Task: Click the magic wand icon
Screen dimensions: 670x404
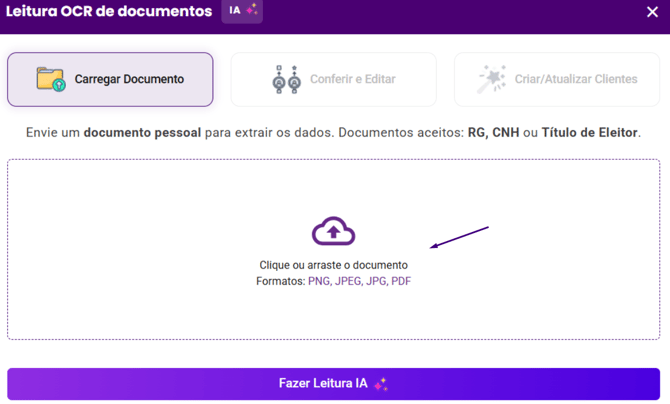Action: (492, 79)
